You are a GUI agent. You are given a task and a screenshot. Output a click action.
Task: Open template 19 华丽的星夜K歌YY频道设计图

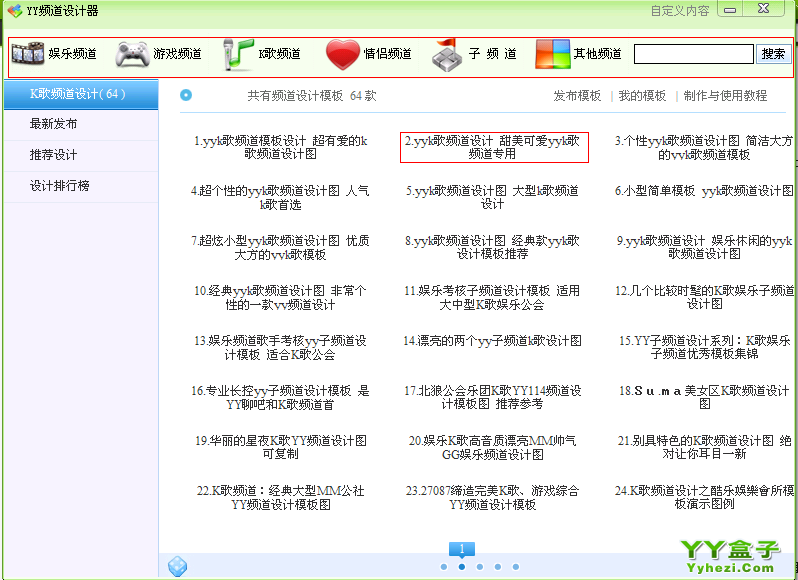pyautogui.click(x=280, y=447)
